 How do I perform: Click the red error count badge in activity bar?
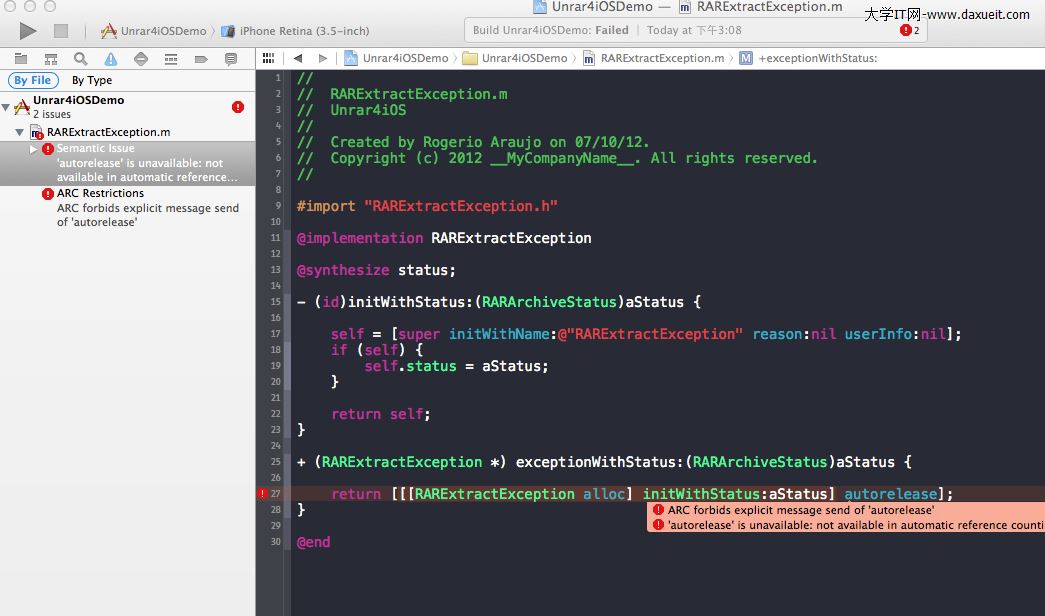coord(909,31)
